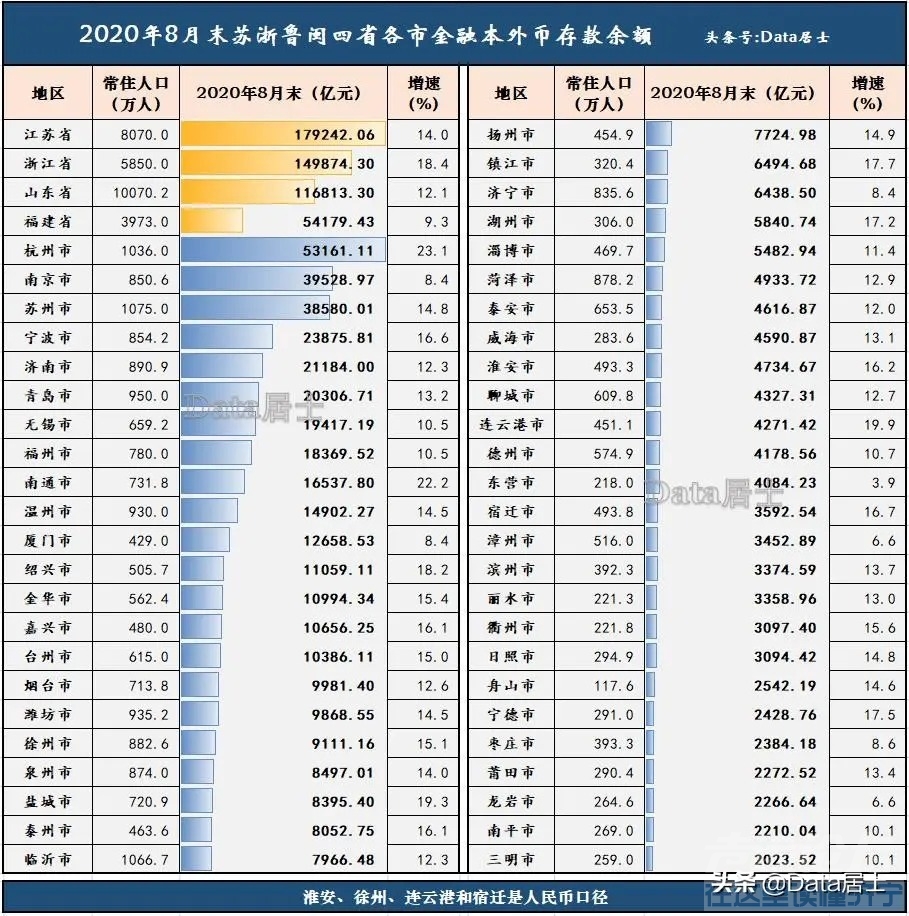Select the 杭州市 region cell

(x=48, y=250)
